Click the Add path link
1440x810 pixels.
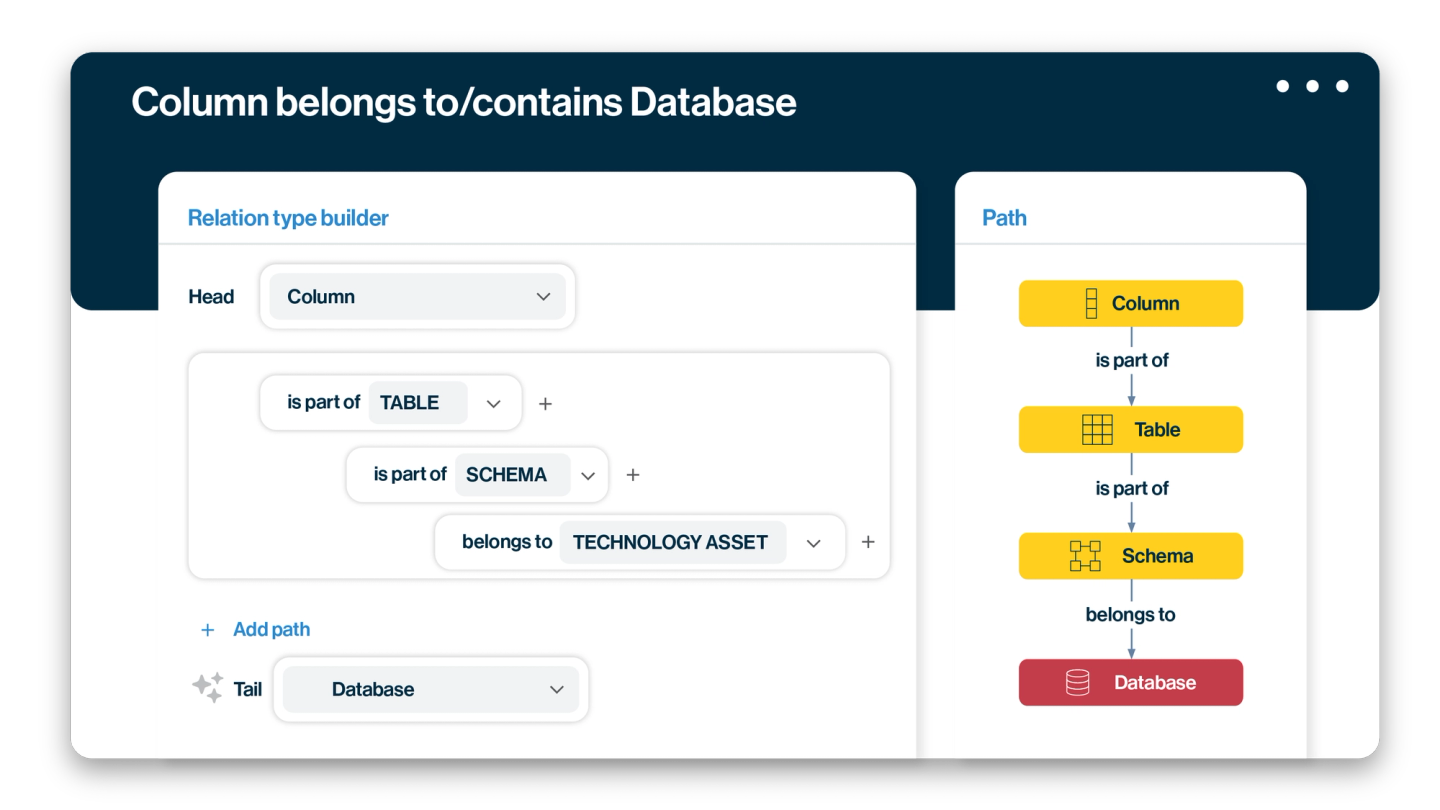point(271,629)
